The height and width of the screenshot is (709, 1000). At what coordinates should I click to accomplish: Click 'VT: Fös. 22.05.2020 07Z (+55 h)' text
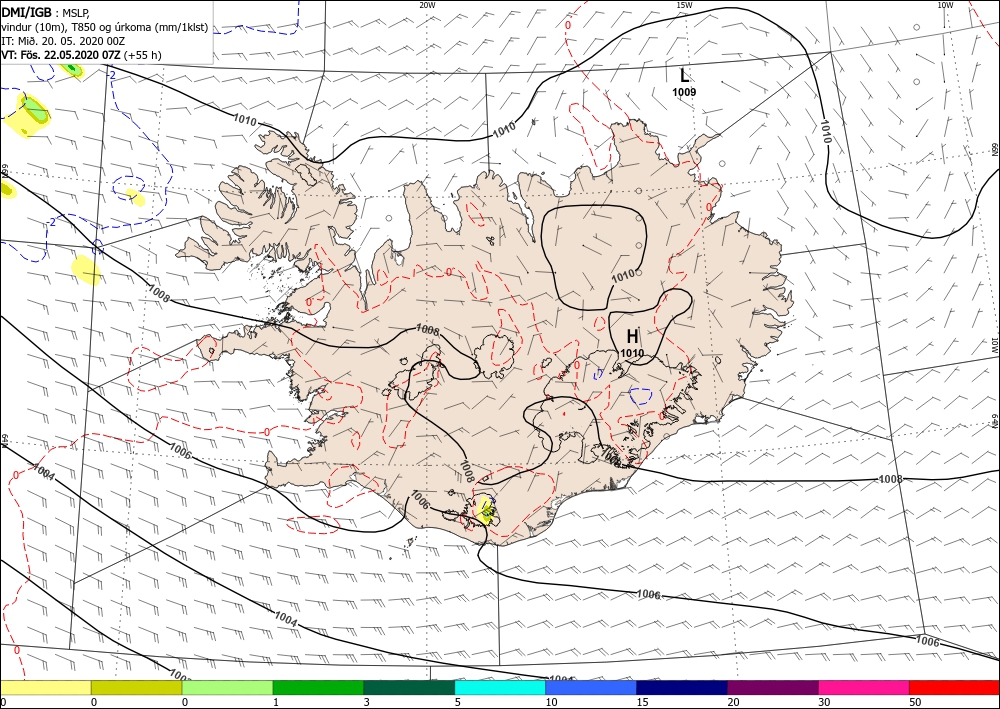pyautogui.click(x=82, y=55)
